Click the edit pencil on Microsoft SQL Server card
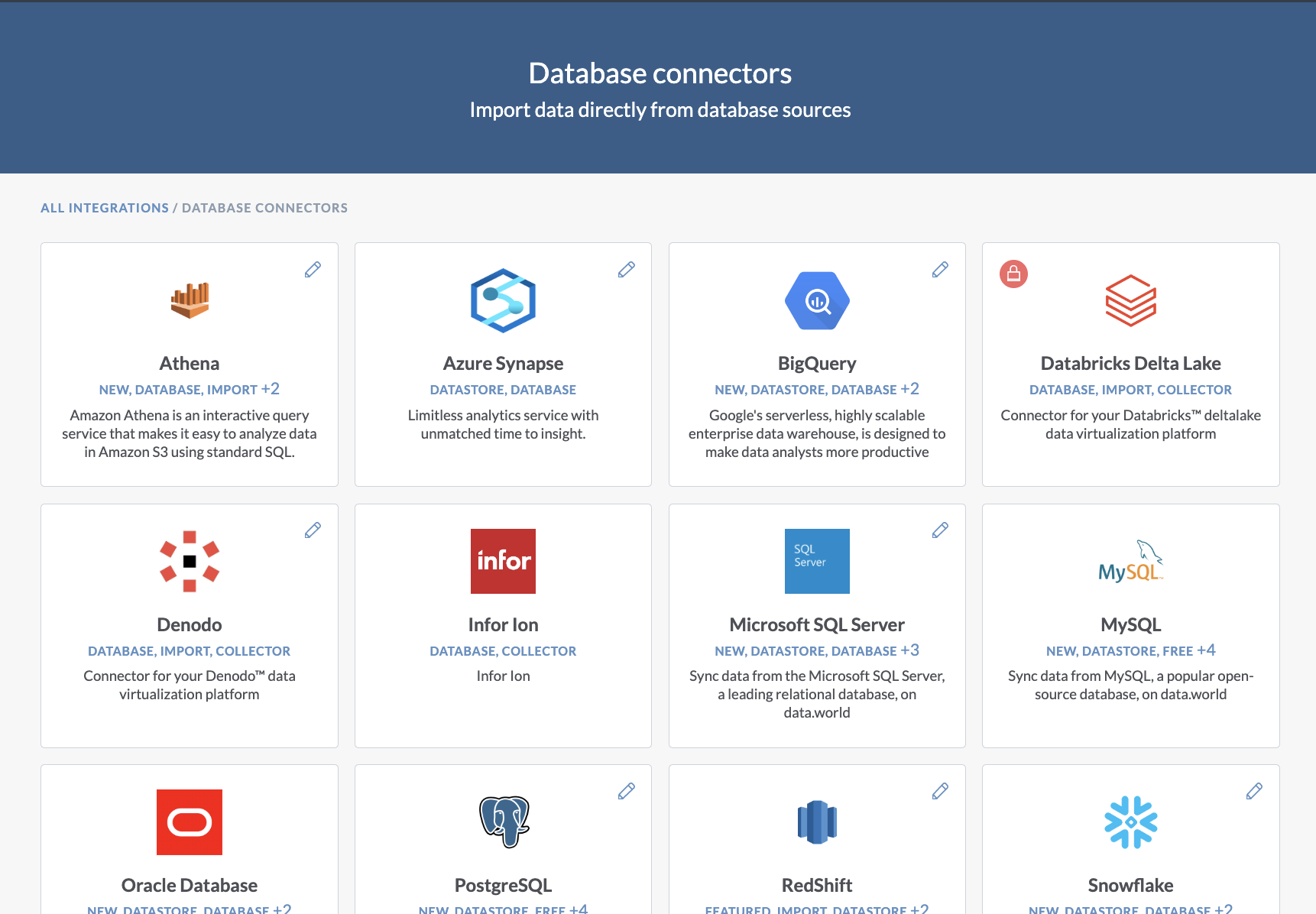 tap(941, 530)
